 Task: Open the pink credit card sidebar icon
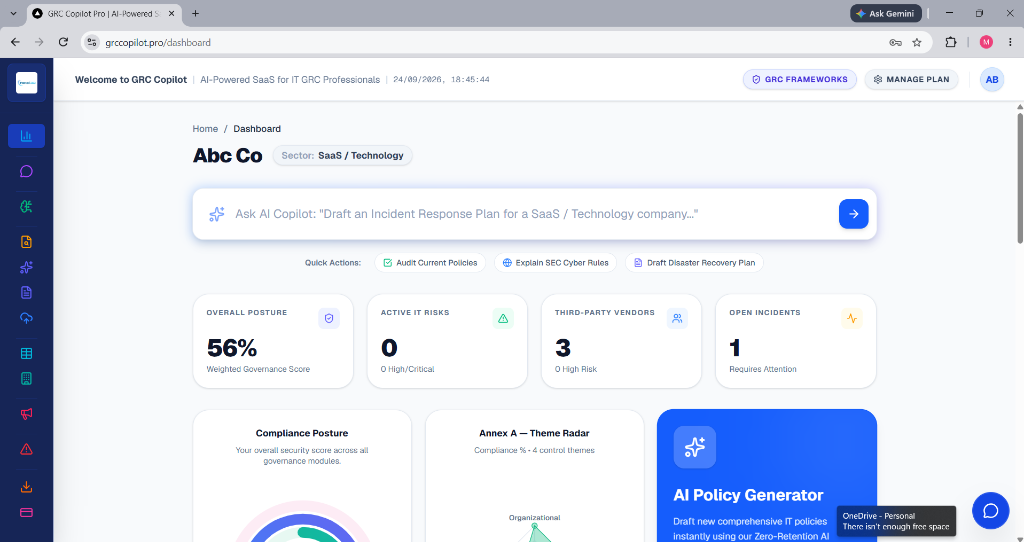(26, 513)
